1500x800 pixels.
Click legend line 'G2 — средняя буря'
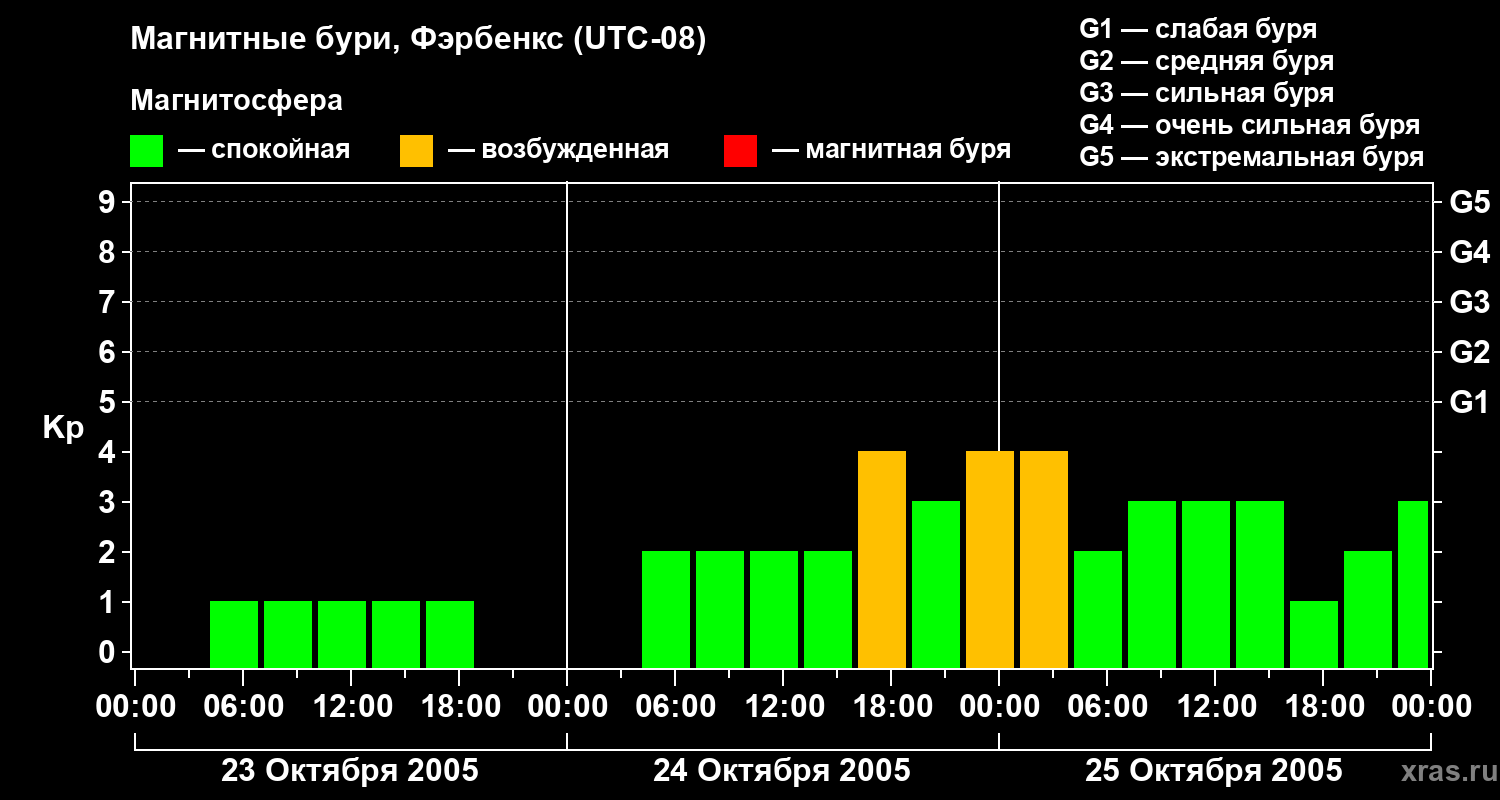click(1206, 61)
